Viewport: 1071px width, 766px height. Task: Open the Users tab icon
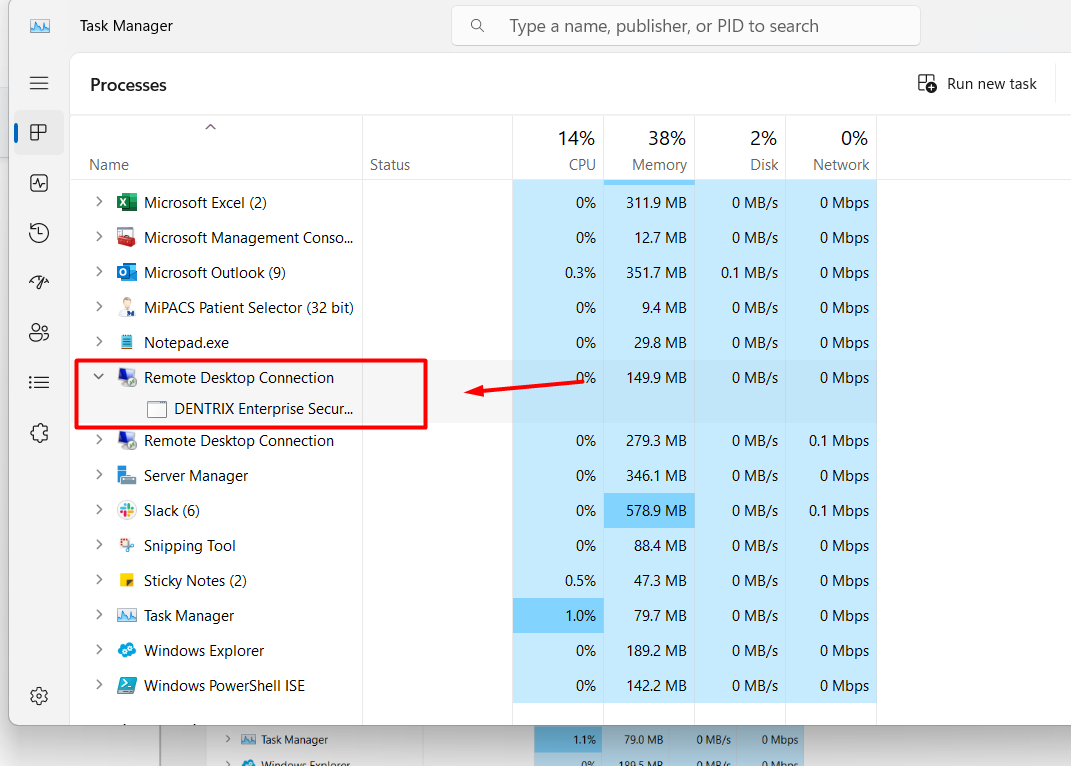[x=39, y=332]
